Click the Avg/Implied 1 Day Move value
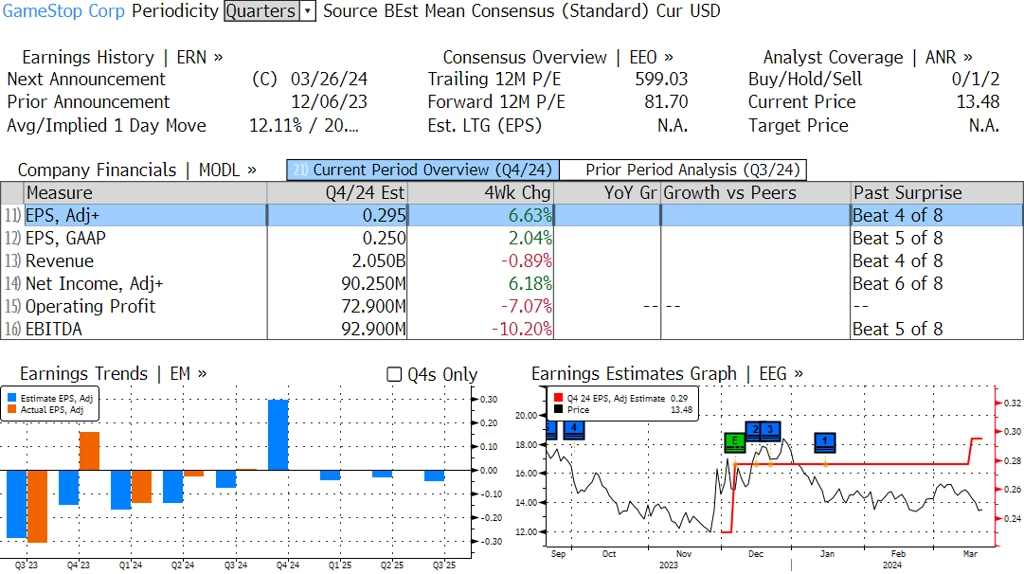Viewport: 1024px width, 574px height. tap(304, 125)
